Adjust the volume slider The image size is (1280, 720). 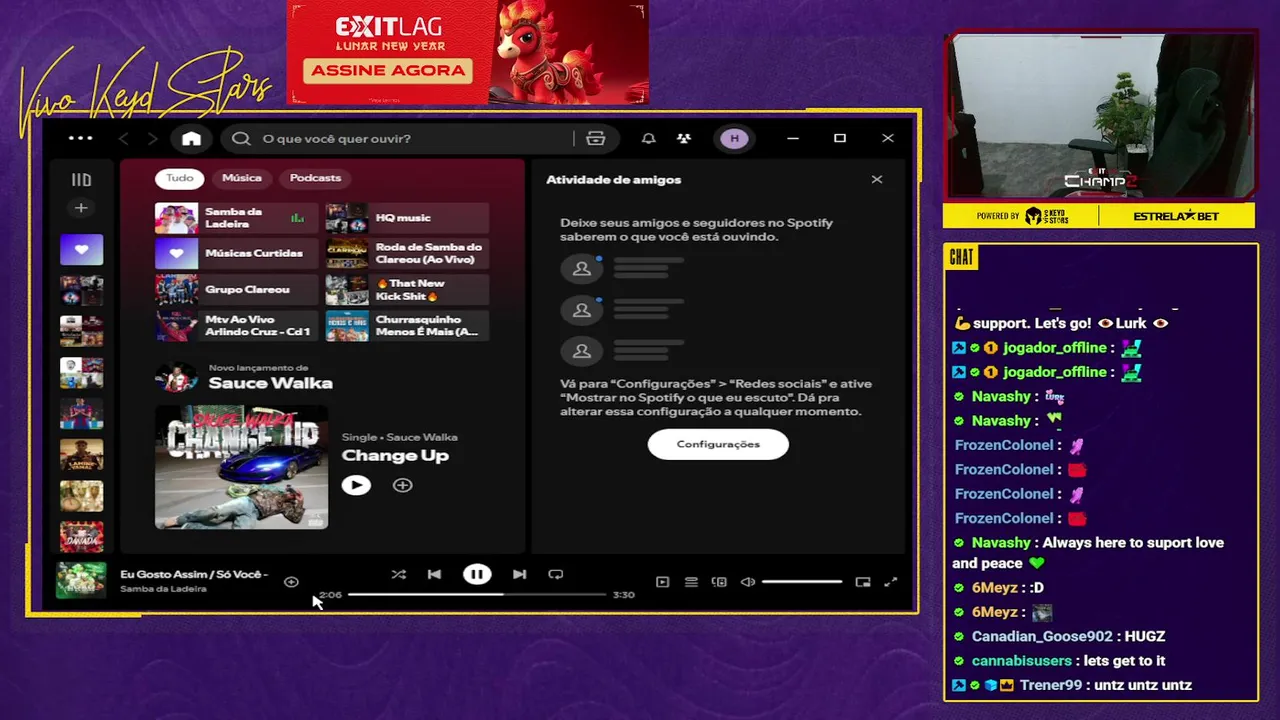coord(802,581)
